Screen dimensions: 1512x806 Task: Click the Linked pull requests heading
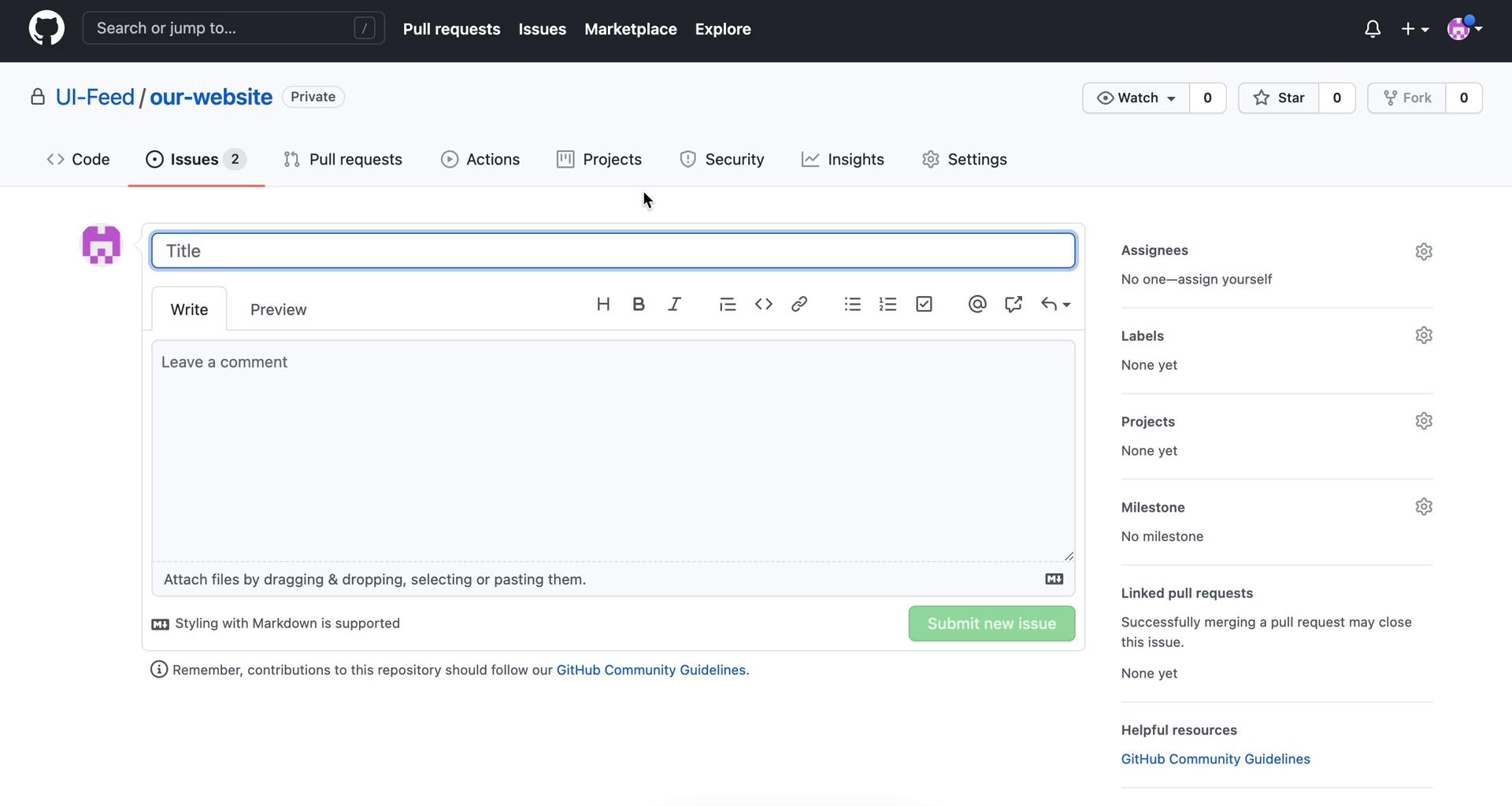pyautogui.click(x=1187, y=593)
